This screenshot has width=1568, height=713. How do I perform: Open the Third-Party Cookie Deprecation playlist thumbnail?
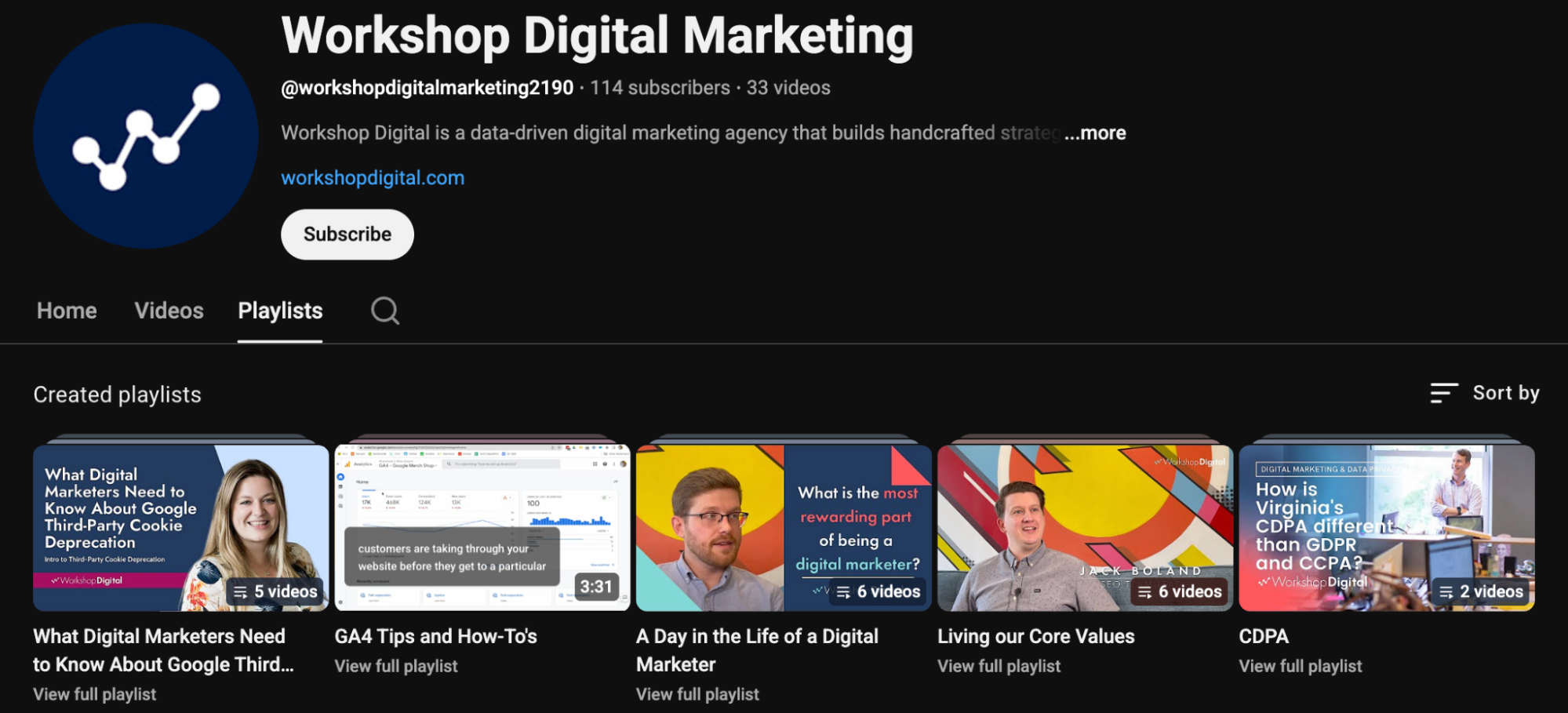(x=180, y=528)
